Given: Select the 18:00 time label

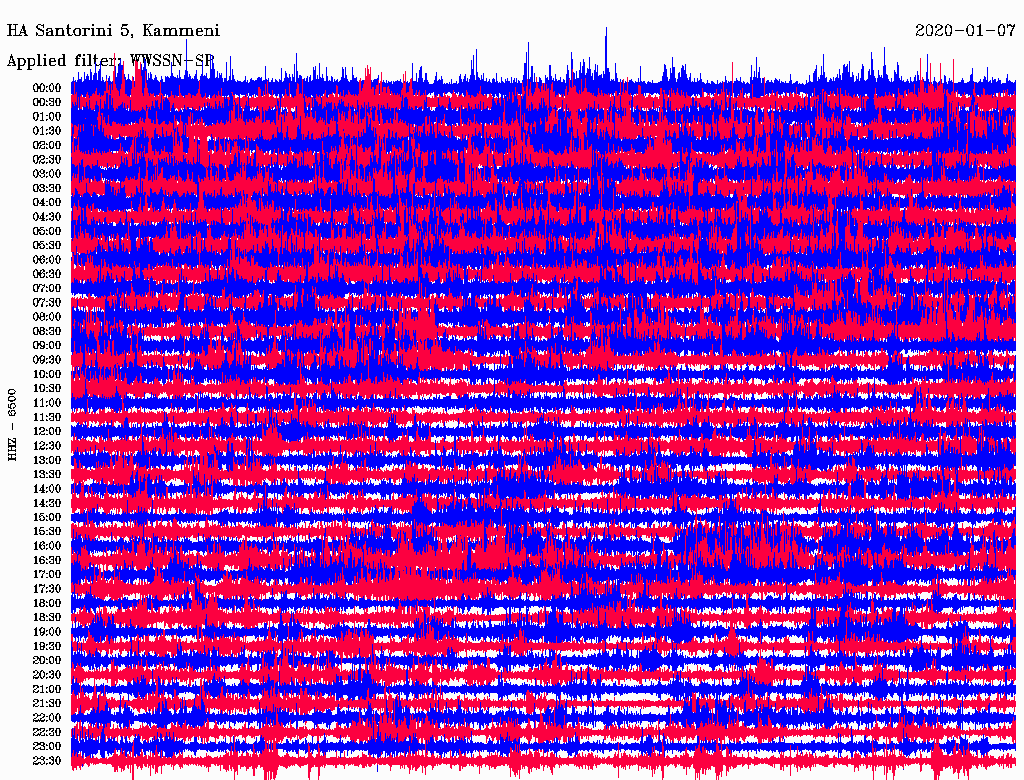Looking at the screenshot, I should pos(47,604).
